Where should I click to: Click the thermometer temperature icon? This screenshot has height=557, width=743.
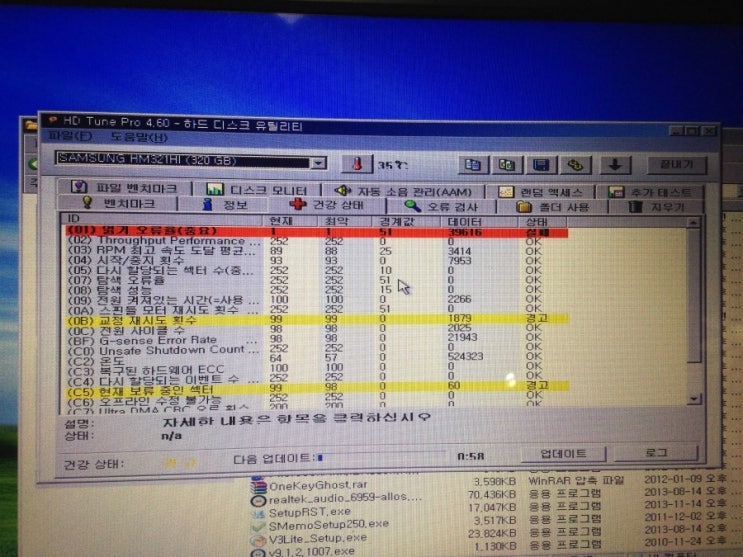[357, 164]
